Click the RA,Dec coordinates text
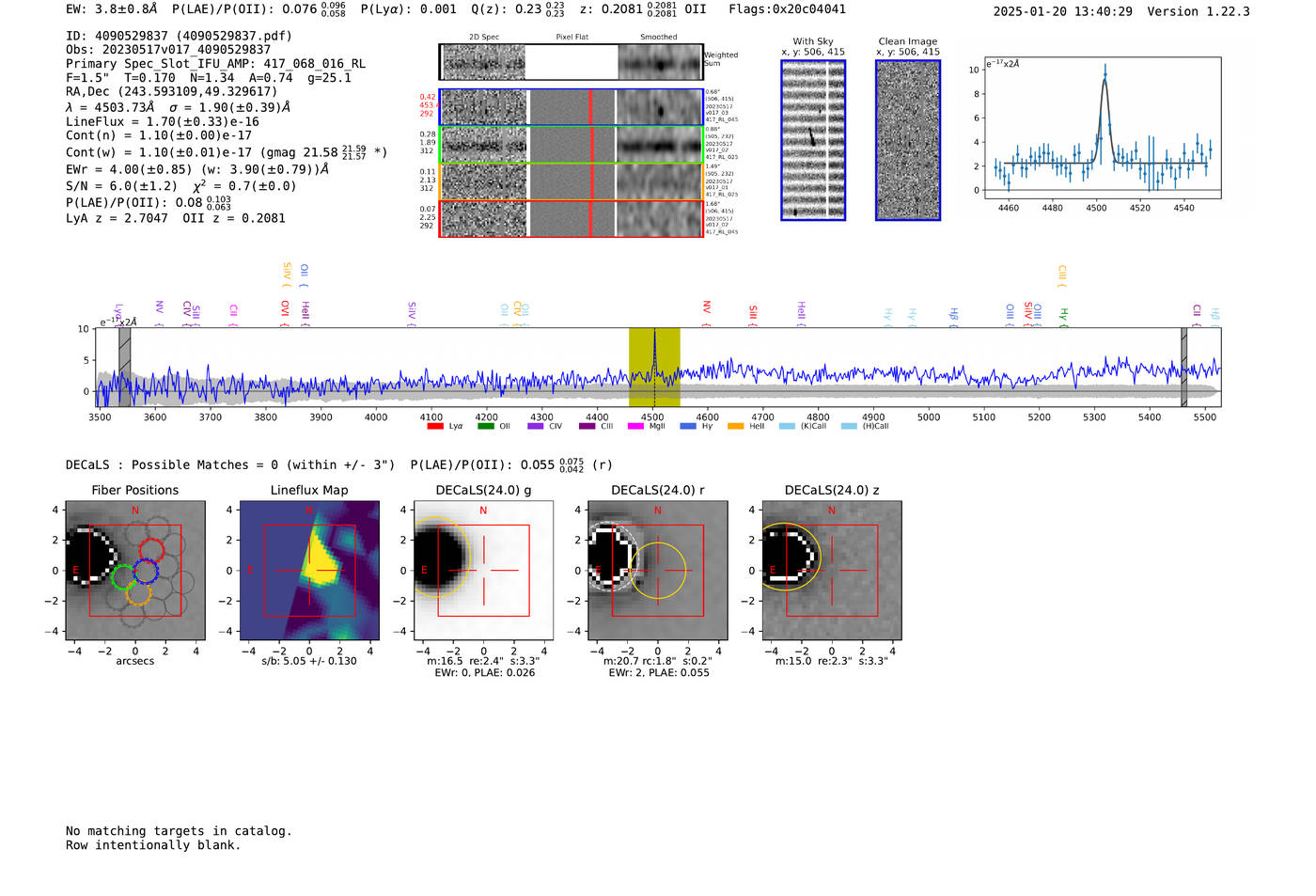The height and width of the screenshot is (896, 1316). (172, 91)
